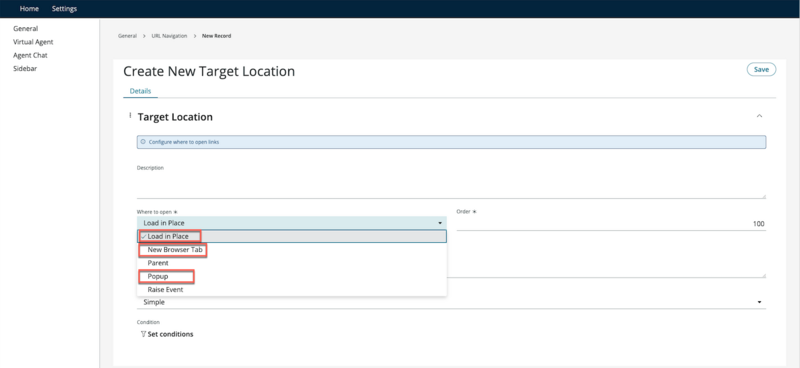Click the drag handle beside Target Location

tap(130, 116)
